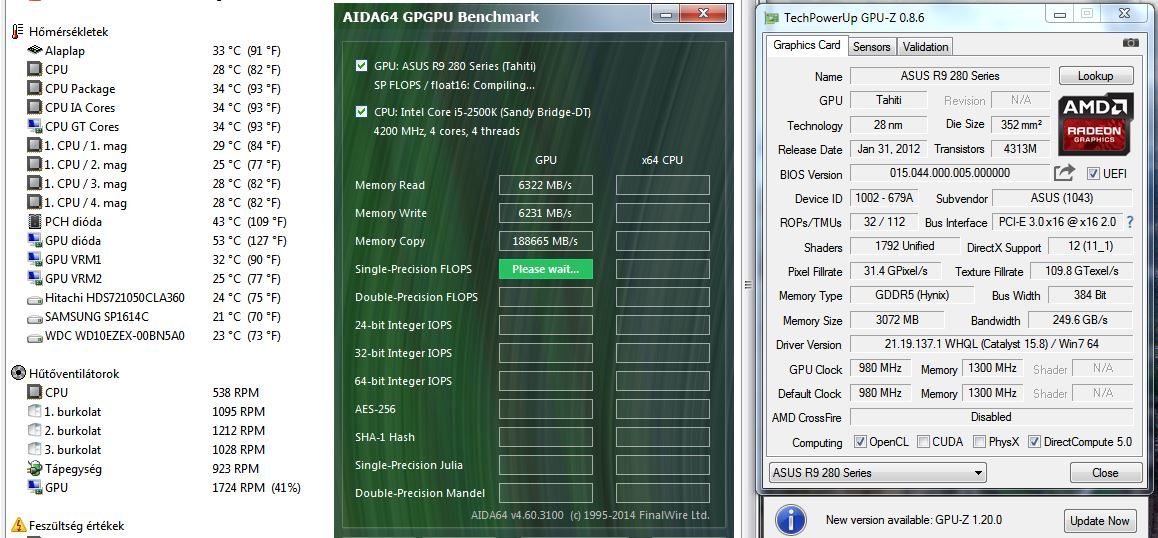The image size is (1158, 538).
Task: Click the Bandwidth 249.6 GB/s field
Action: tap(1080, 320)
